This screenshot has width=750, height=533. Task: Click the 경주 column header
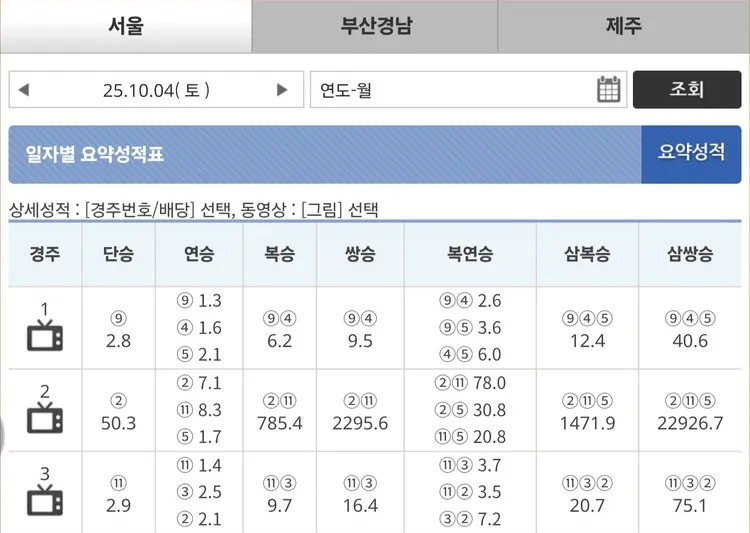point(45,254)
